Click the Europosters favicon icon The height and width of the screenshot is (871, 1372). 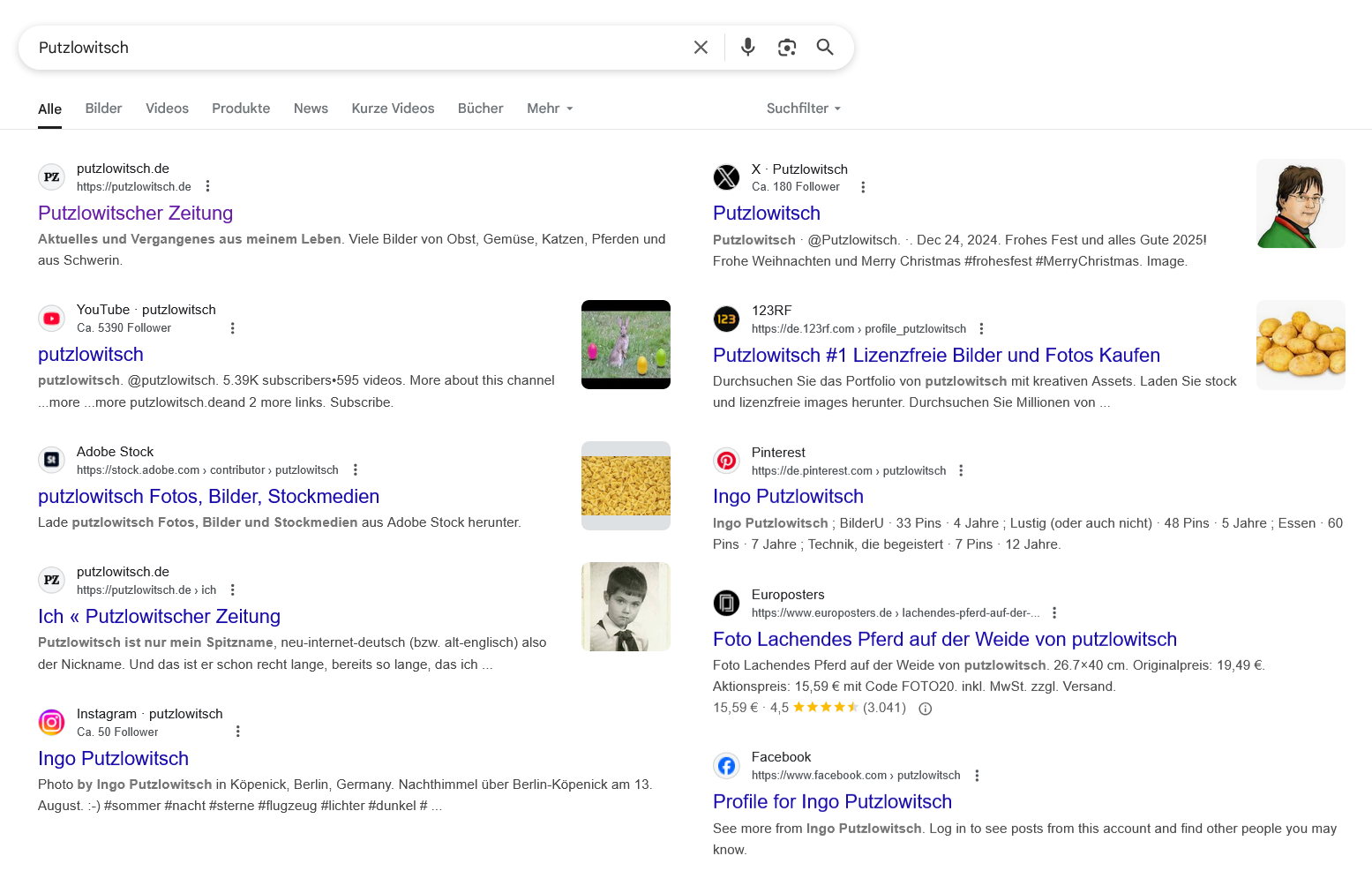(726, 603)
